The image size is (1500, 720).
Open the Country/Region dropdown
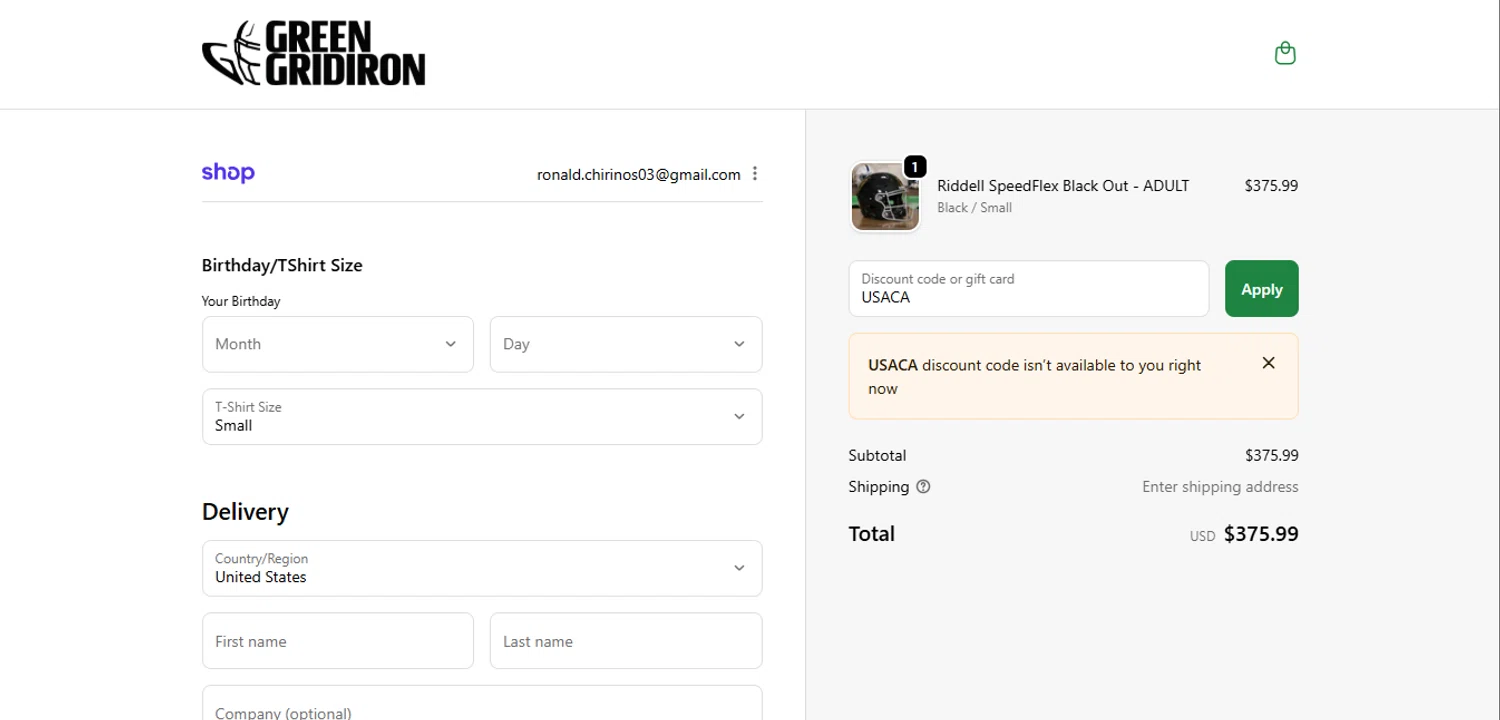(x=482, y=568)
